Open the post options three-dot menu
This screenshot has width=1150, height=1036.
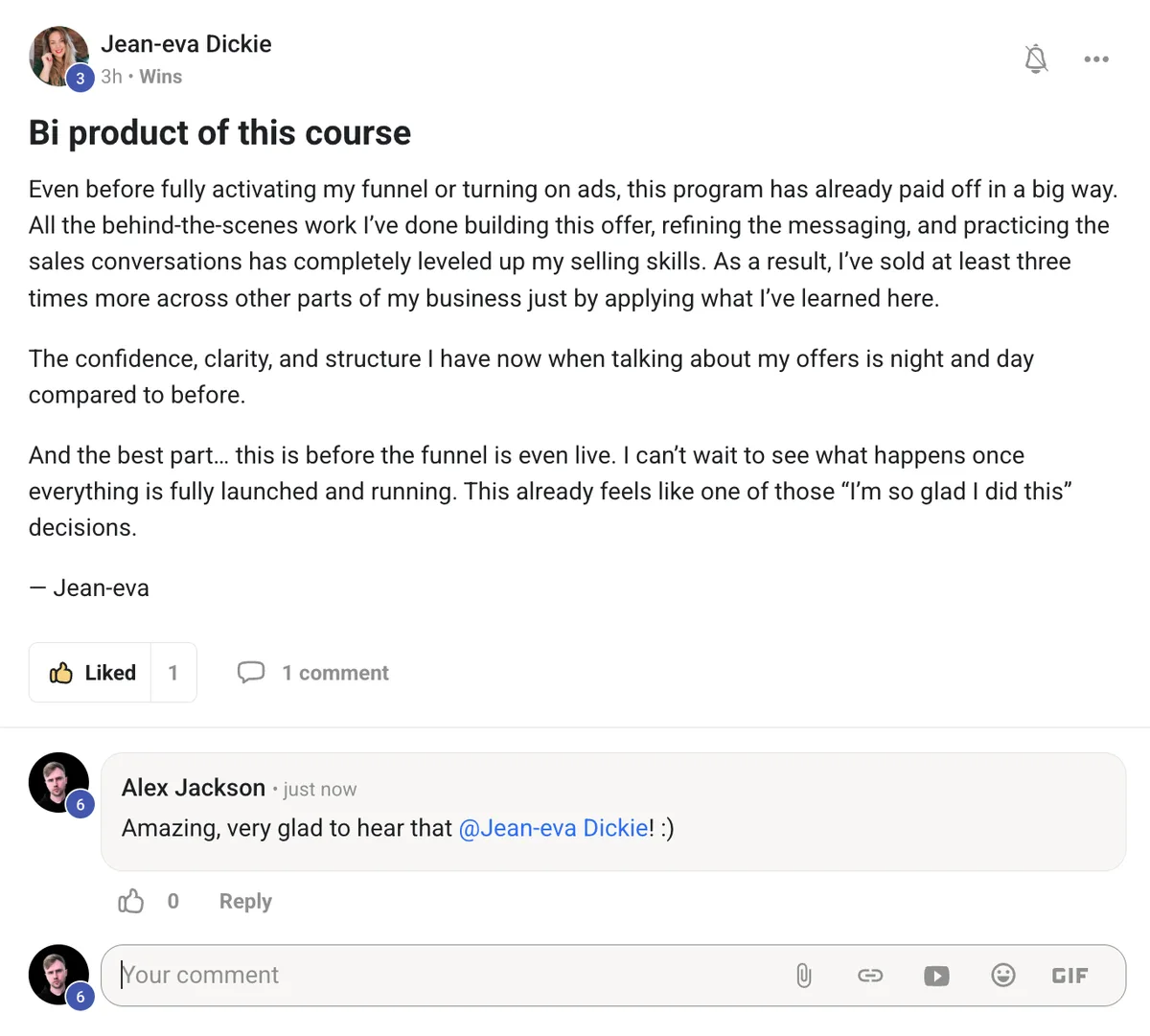pyautogui.click(x=1095, y=58)
